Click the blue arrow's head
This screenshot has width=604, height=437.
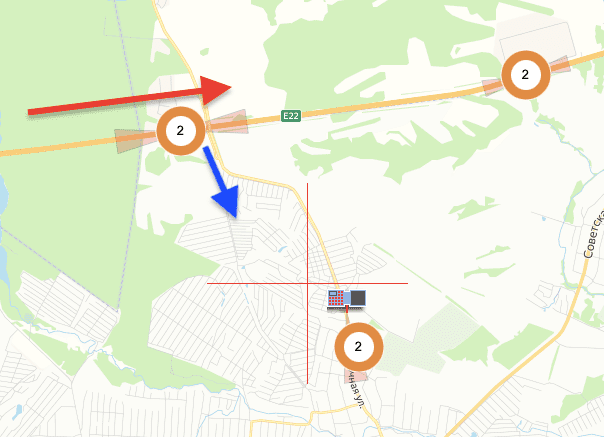pyautogui.click(x=227, y=201)
